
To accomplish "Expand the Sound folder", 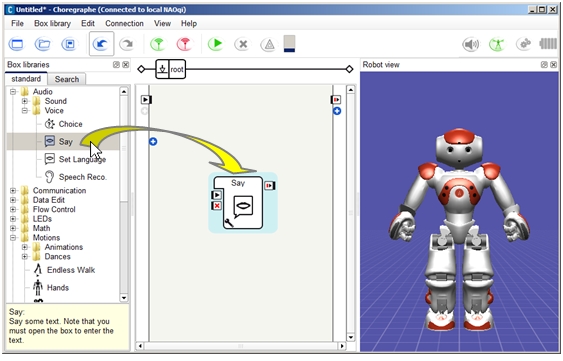I will (x=25, y=101).
